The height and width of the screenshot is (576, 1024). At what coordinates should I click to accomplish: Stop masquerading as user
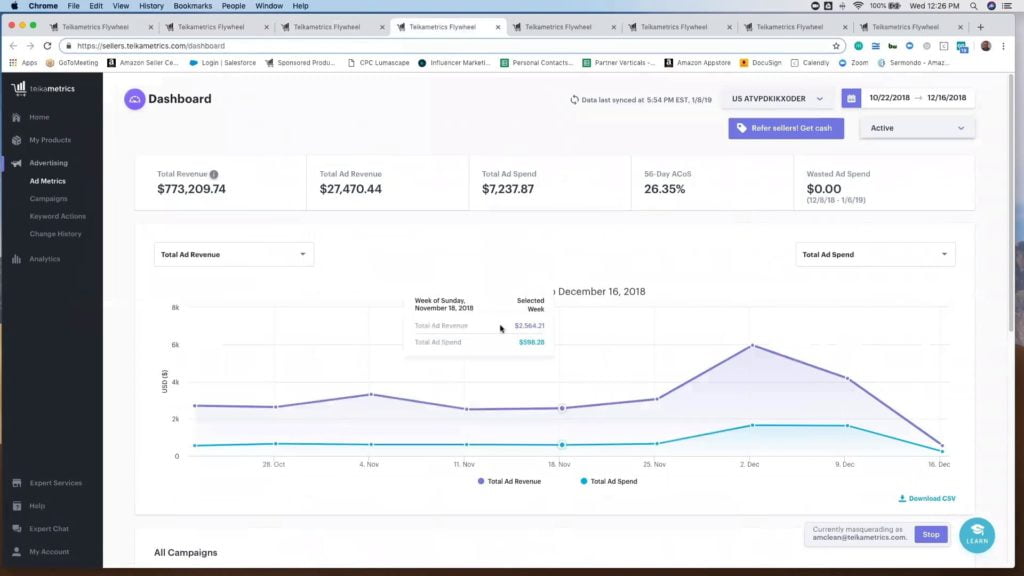931,535
